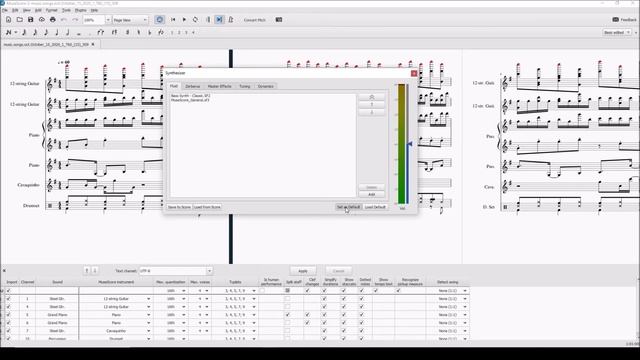Switch to the Master Effects tab

click(220, 86)
